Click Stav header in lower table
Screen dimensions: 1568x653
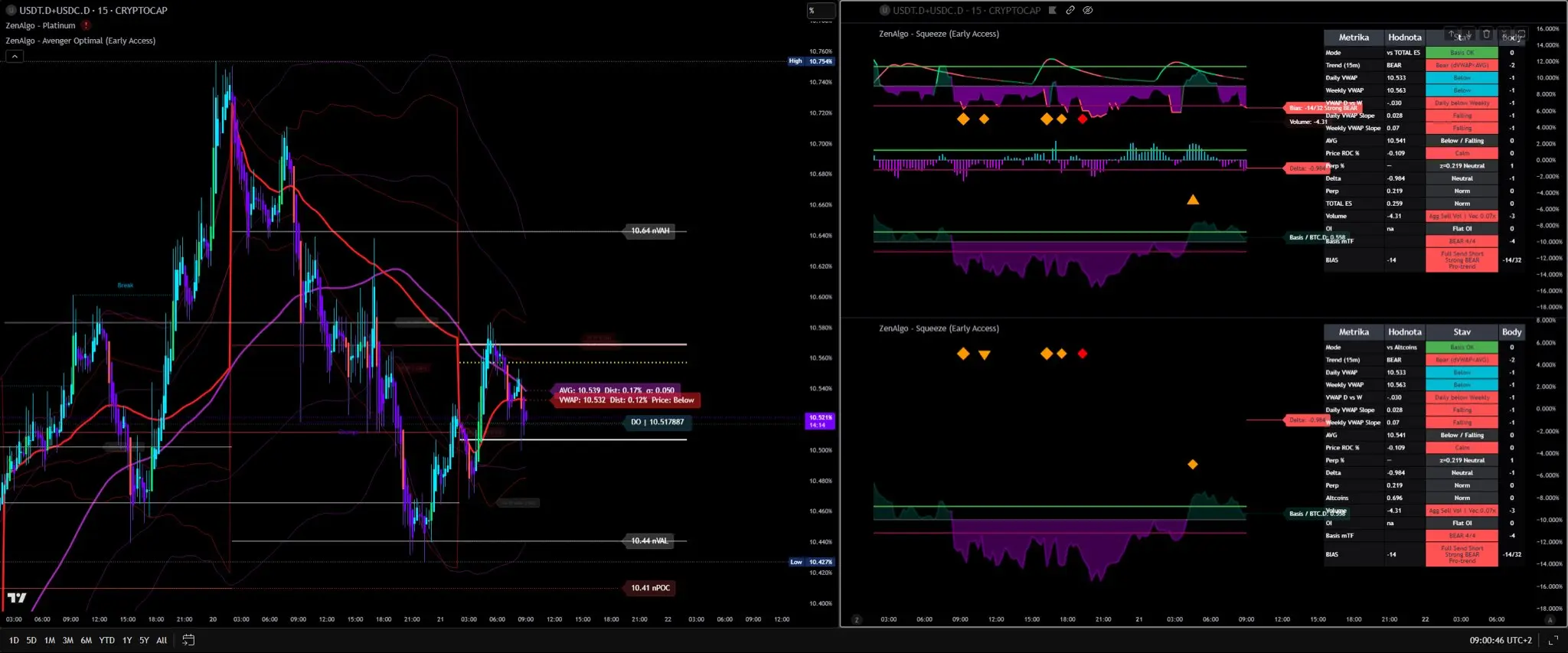tap(1462, 332)
